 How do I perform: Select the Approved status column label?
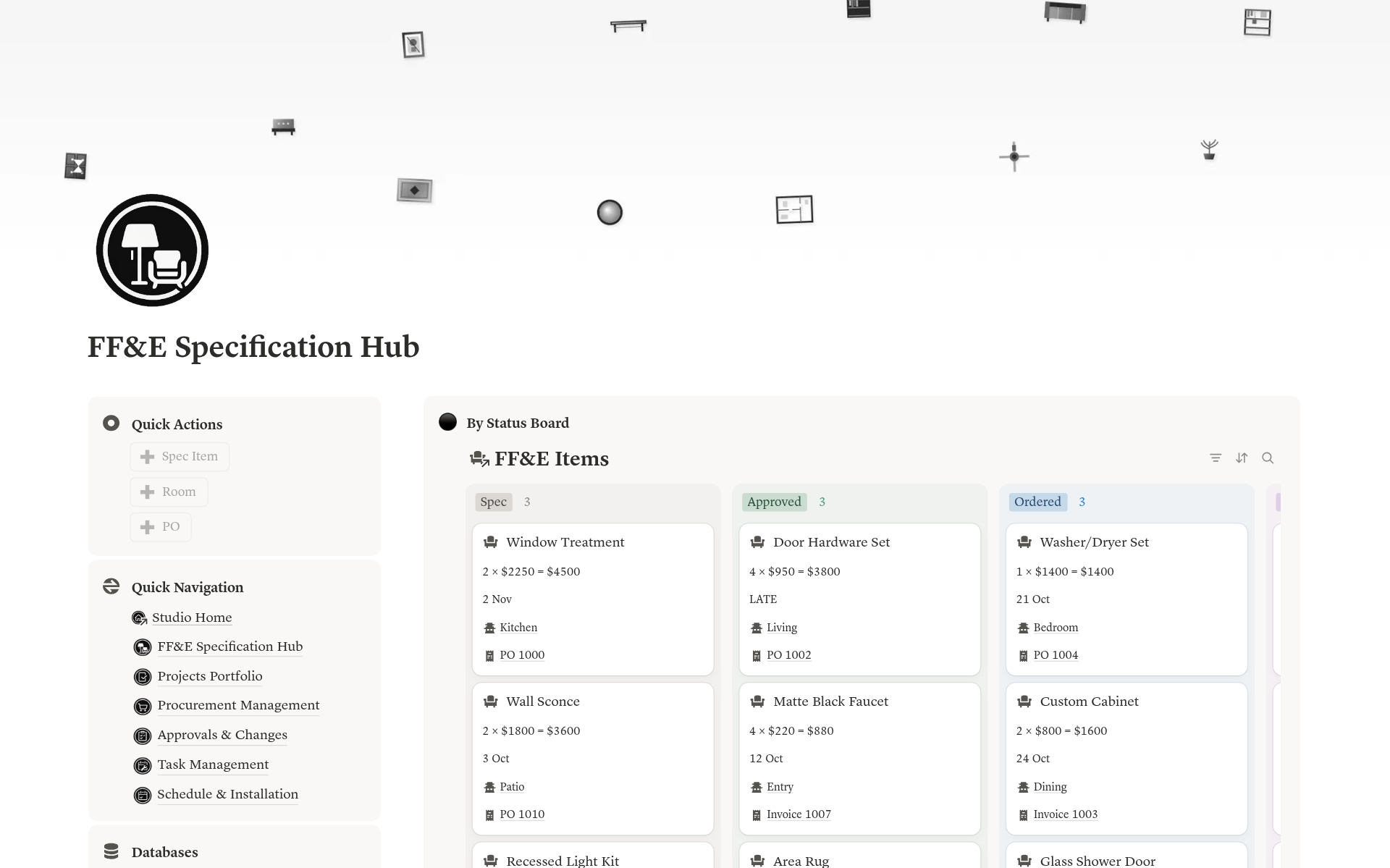[x=774, y=502]
